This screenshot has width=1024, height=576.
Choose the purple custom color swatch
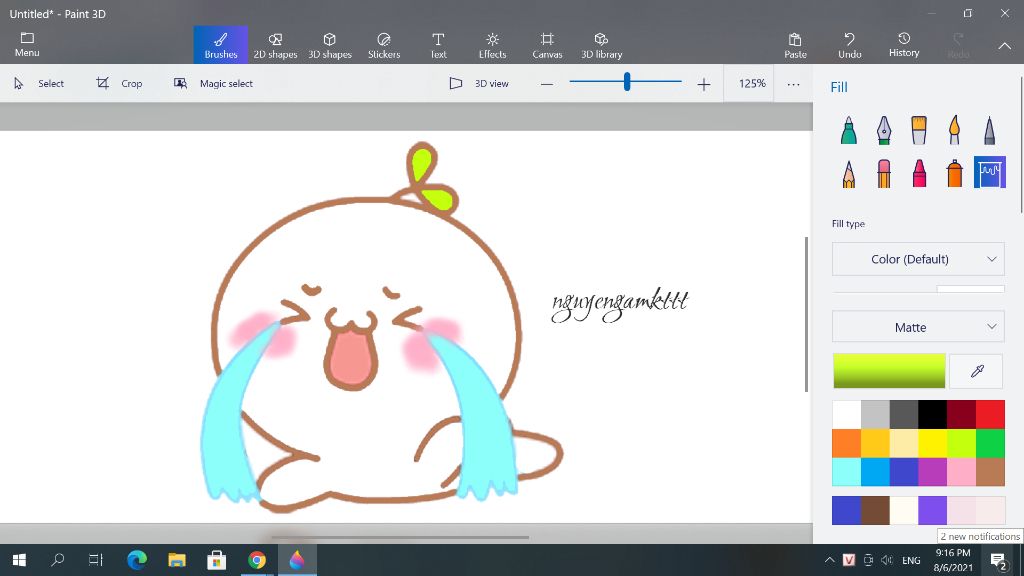click(x=933, y=511)
